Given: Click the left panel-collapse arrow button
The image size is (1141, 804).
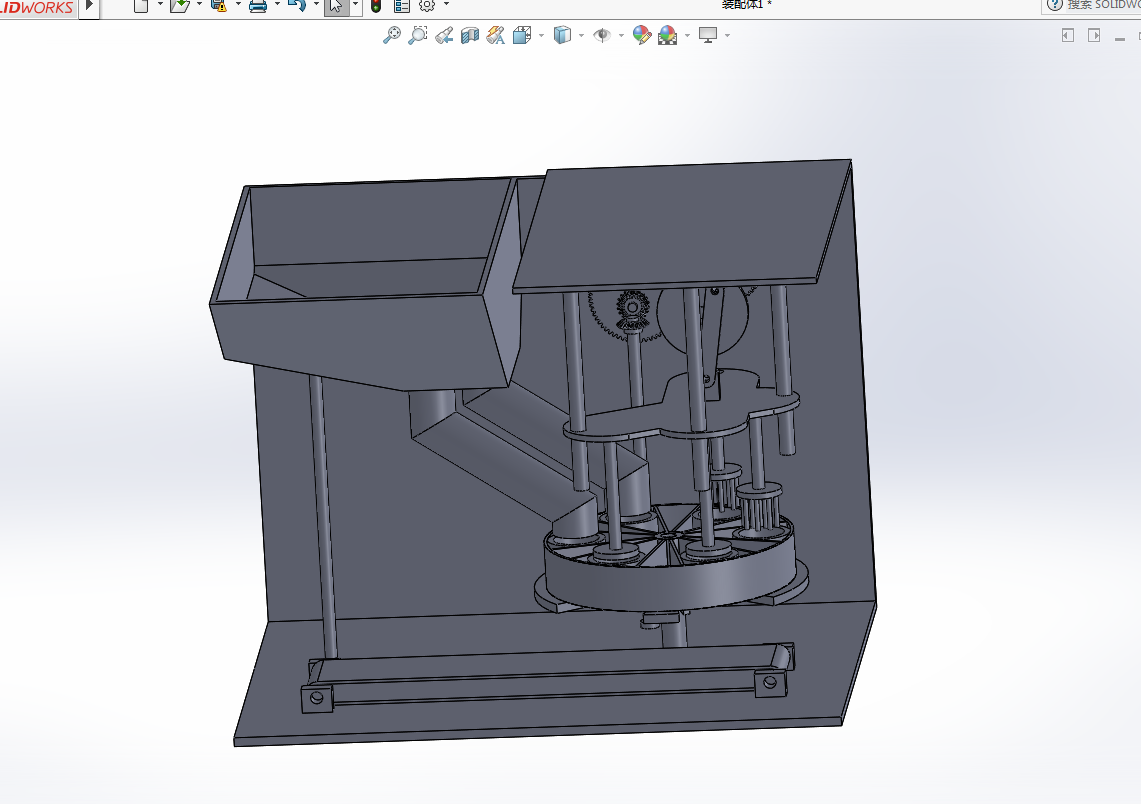Looking at the screenshot, I should click(x=1068, y=35).
